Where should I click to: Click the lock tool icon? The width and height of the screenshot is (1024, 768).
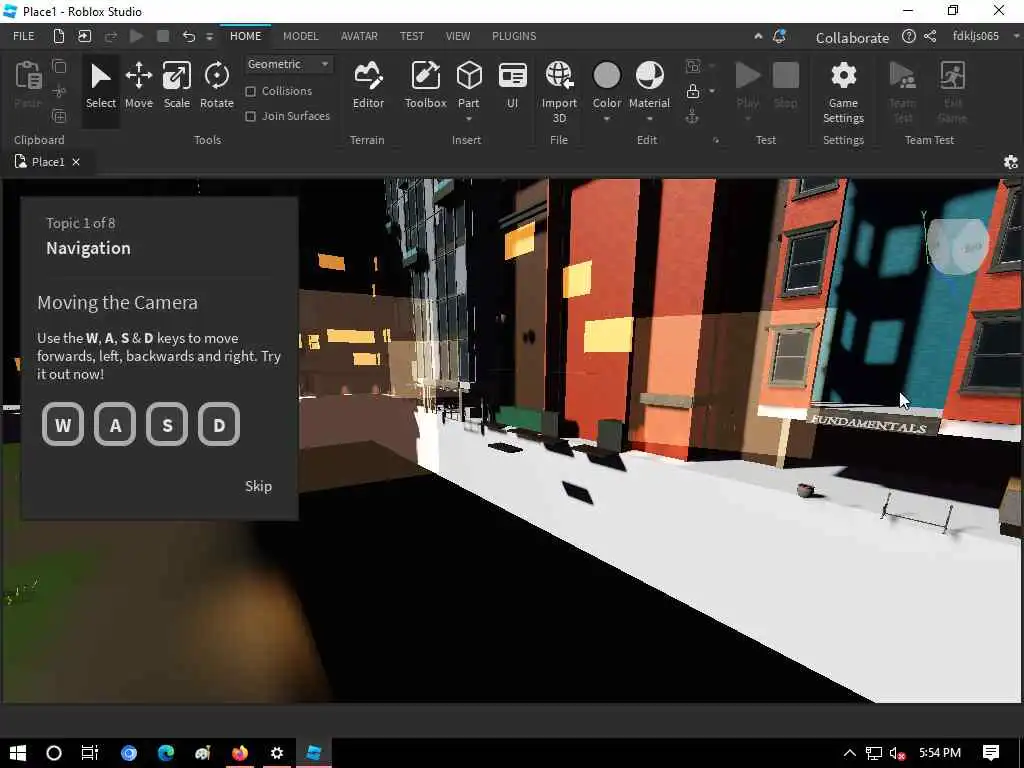(693, 91)
